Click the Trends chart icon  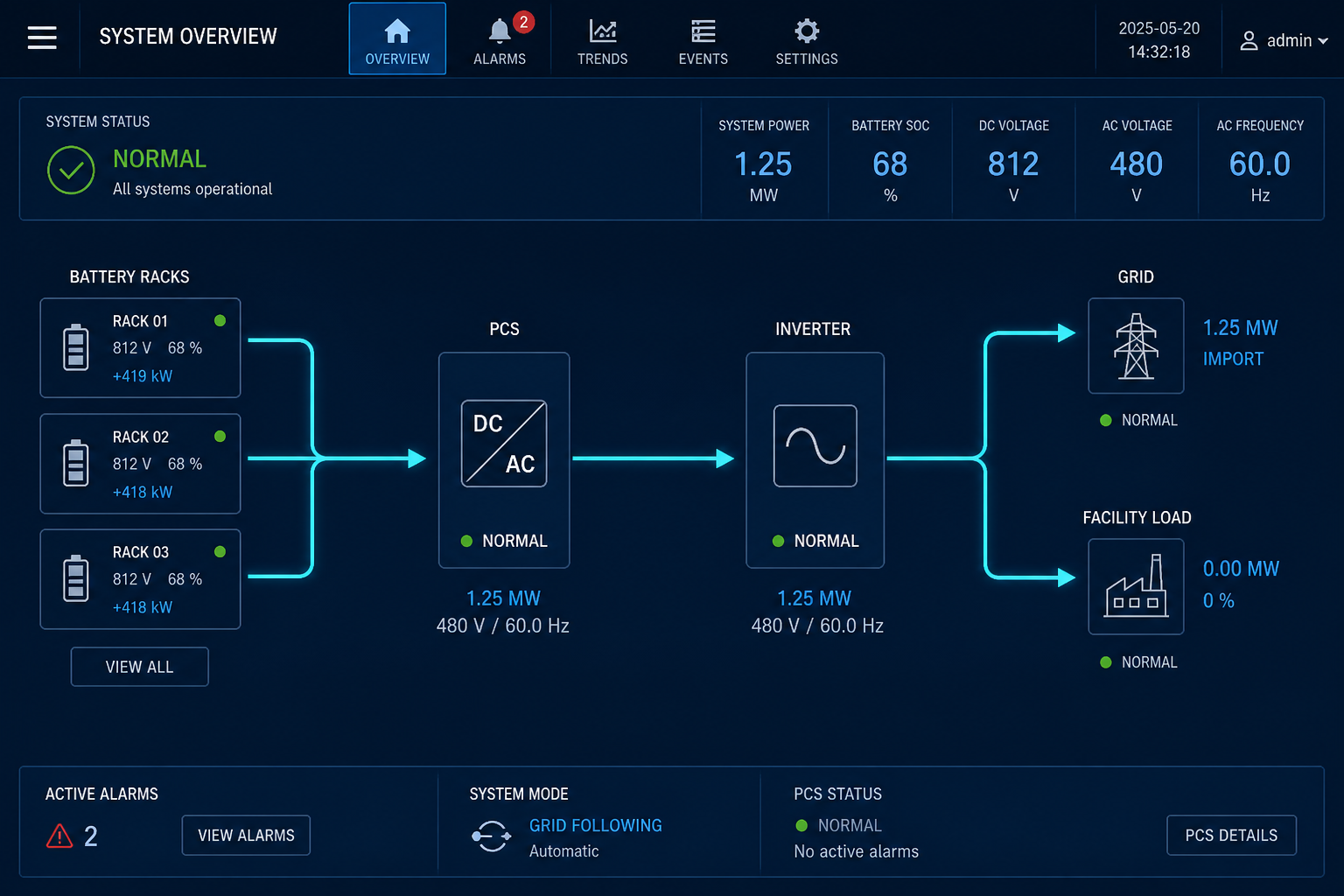(603, 31)
